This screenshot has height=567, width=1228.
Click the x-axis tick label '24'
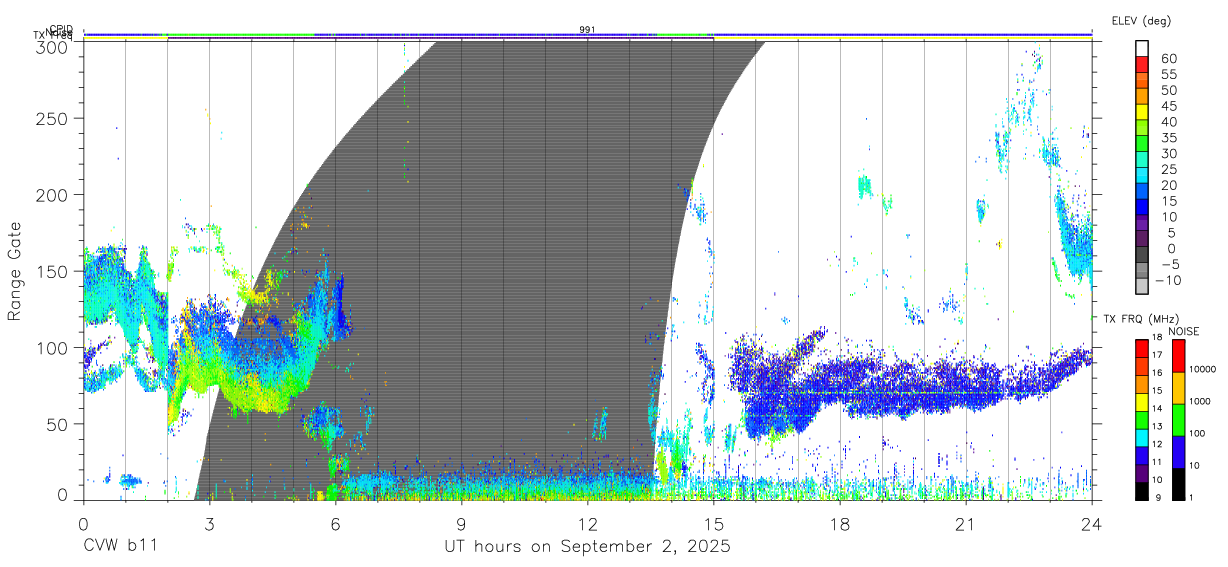(x=1092, y=524)
